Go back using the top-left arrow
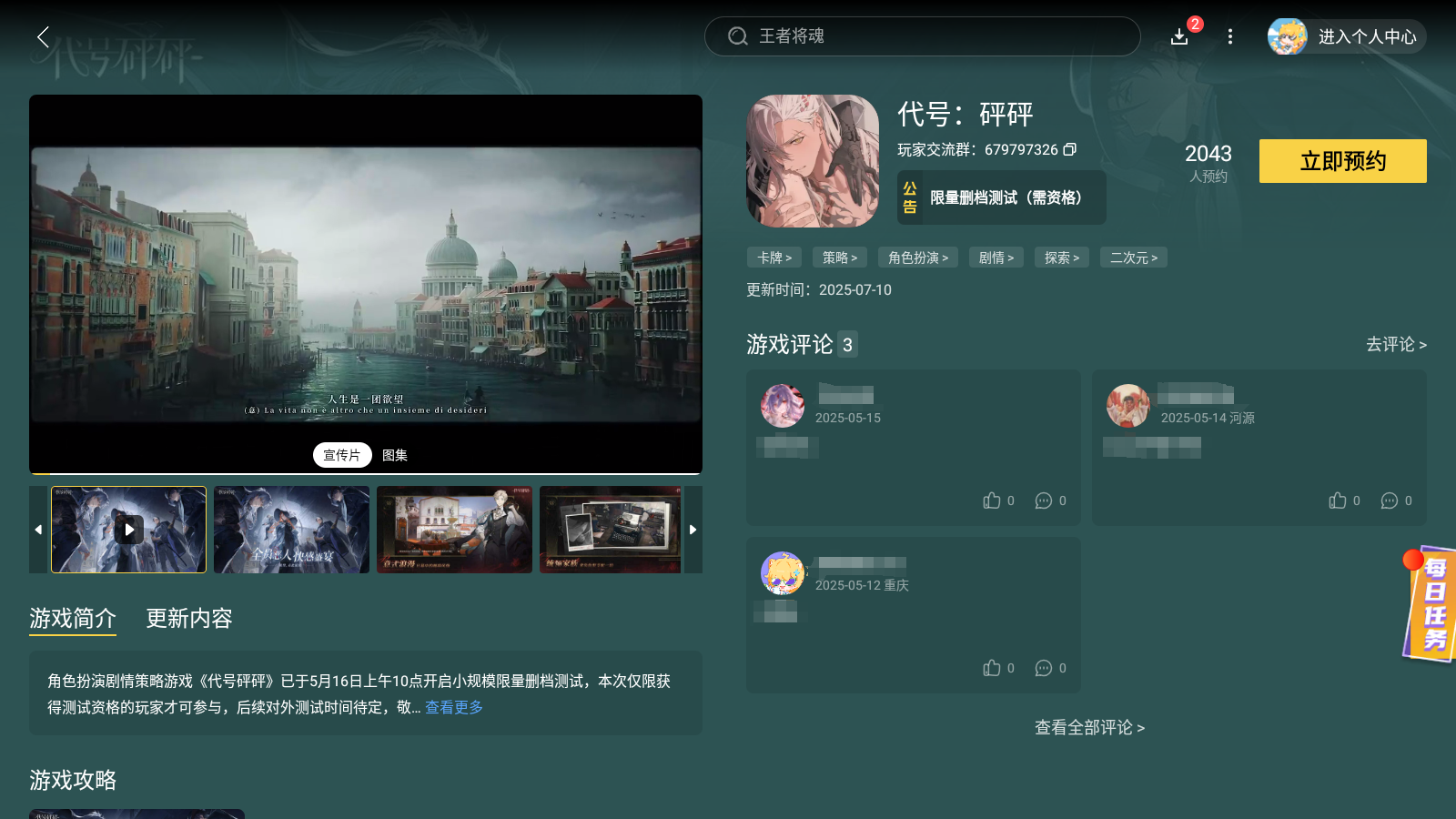1456x819 pixels. 43,36
